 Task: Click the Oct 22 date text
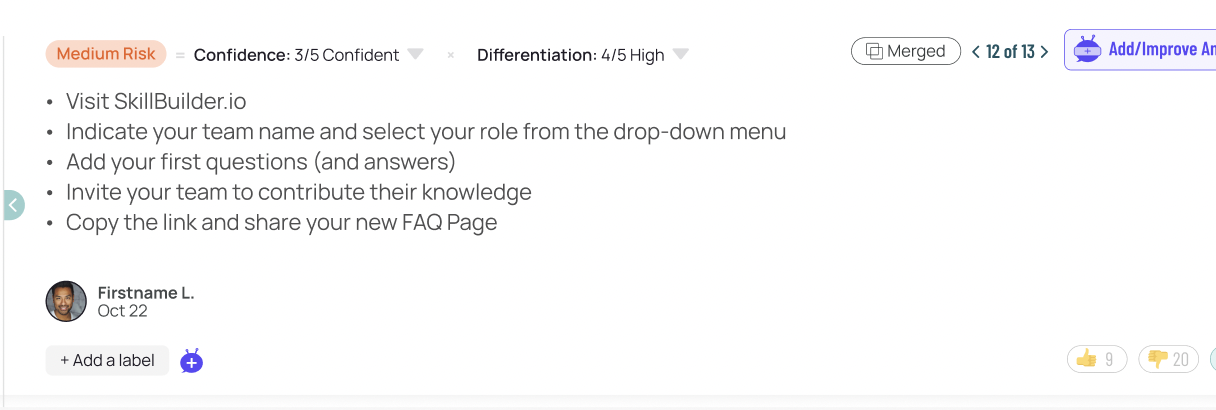123,311
